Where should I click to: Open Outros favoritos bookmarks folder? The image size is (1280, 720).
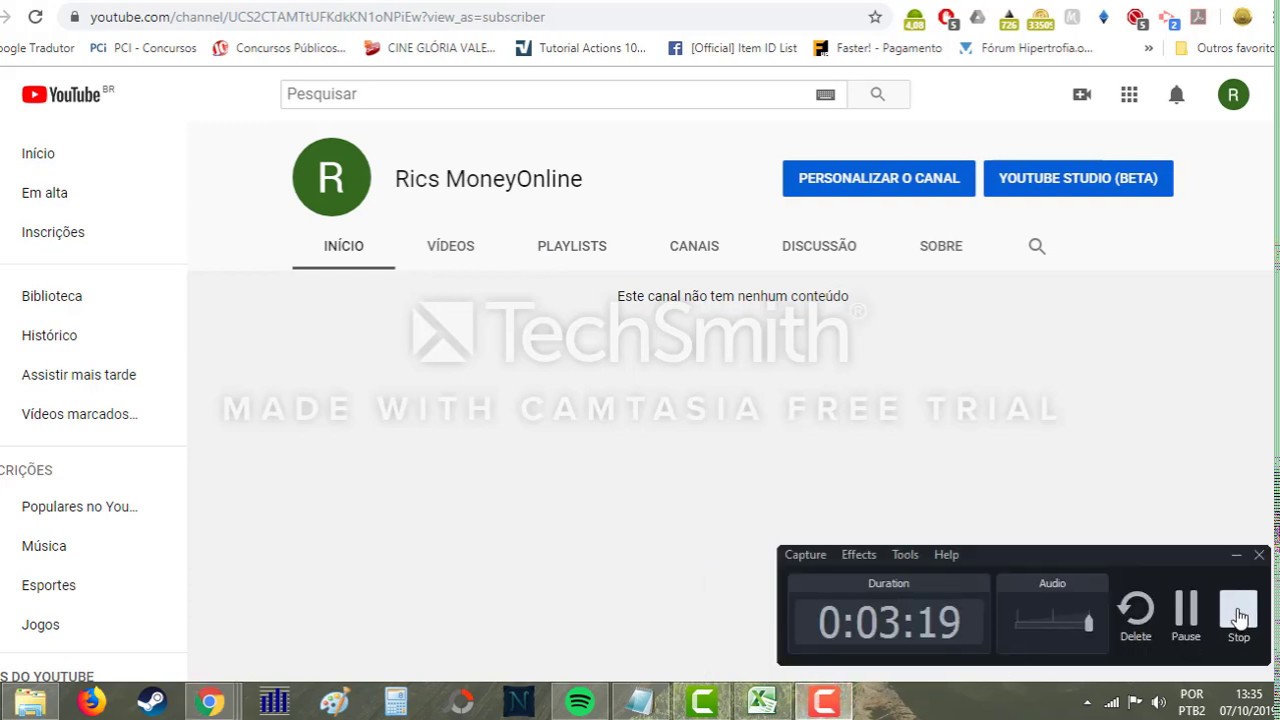pos(1224,48)
